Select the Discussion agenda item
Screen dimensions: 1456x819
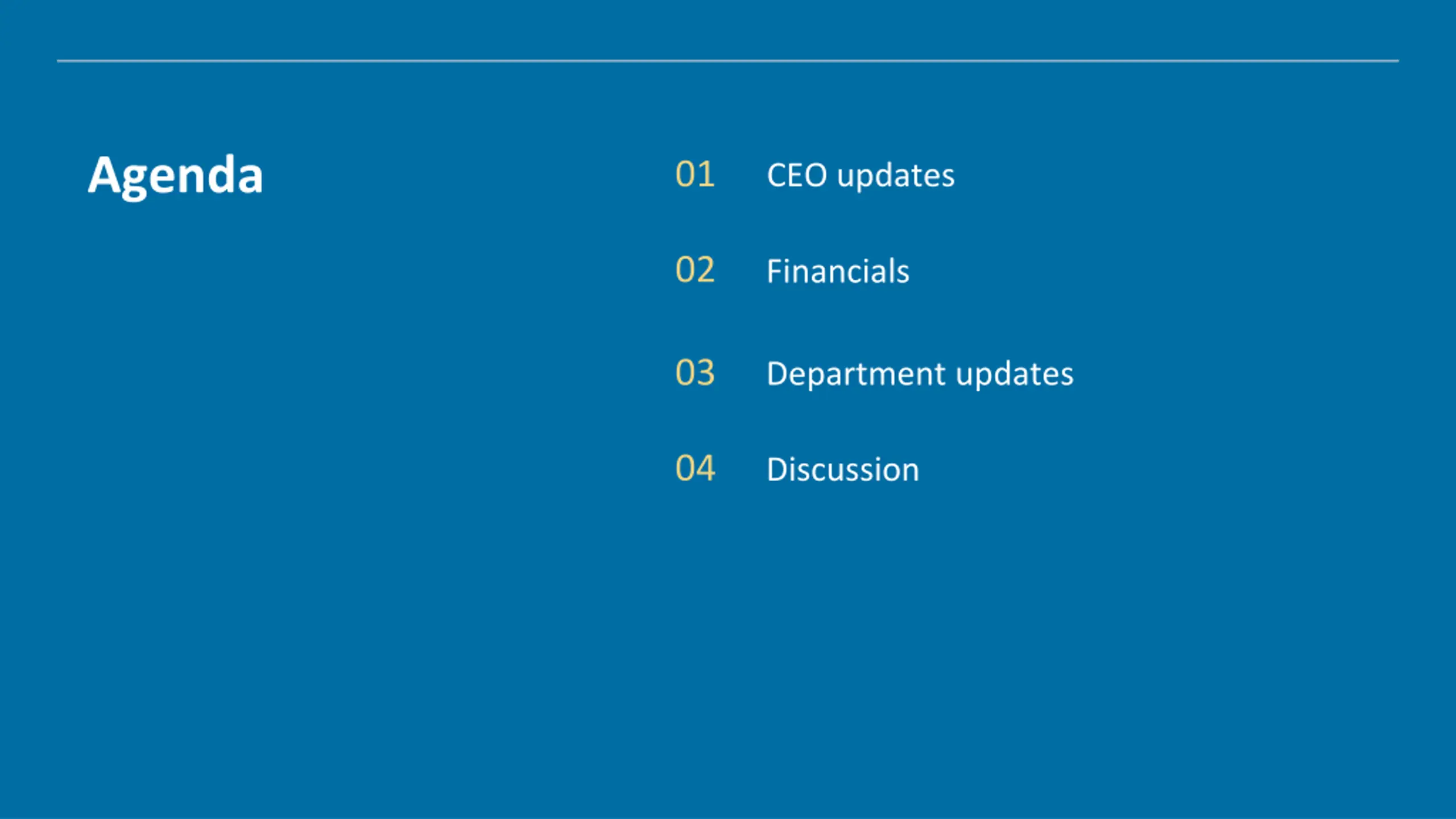[x=842, y=469]
